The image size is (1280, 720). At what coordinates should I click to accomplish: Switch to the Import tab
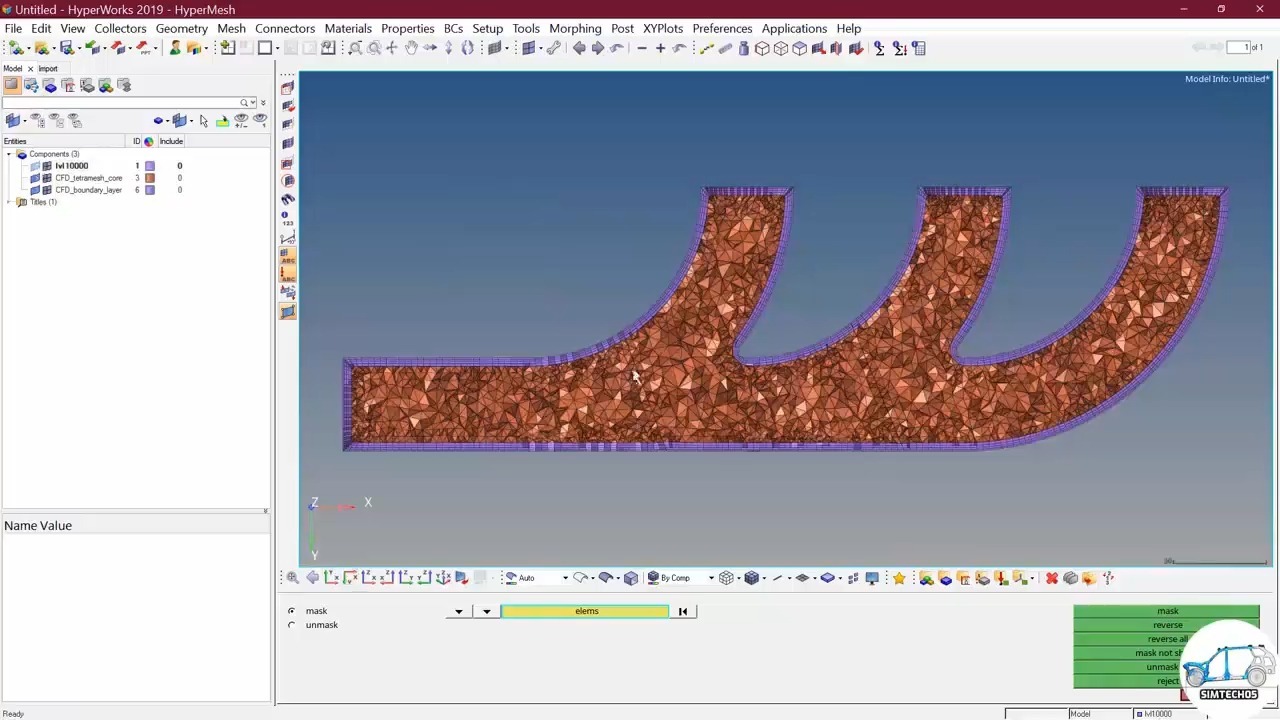pyautogui.click(x=48, y=68)
